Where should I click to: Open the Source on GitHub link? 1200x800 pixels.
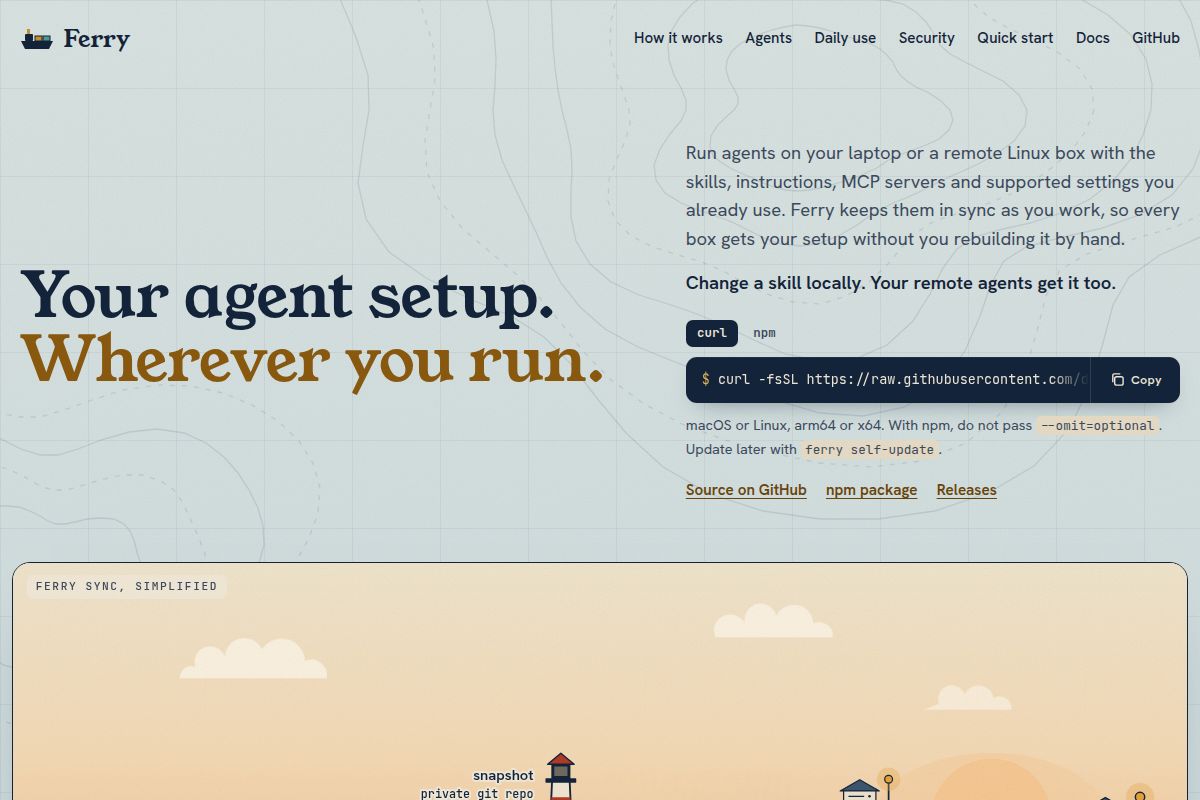[x=746, y=490]
